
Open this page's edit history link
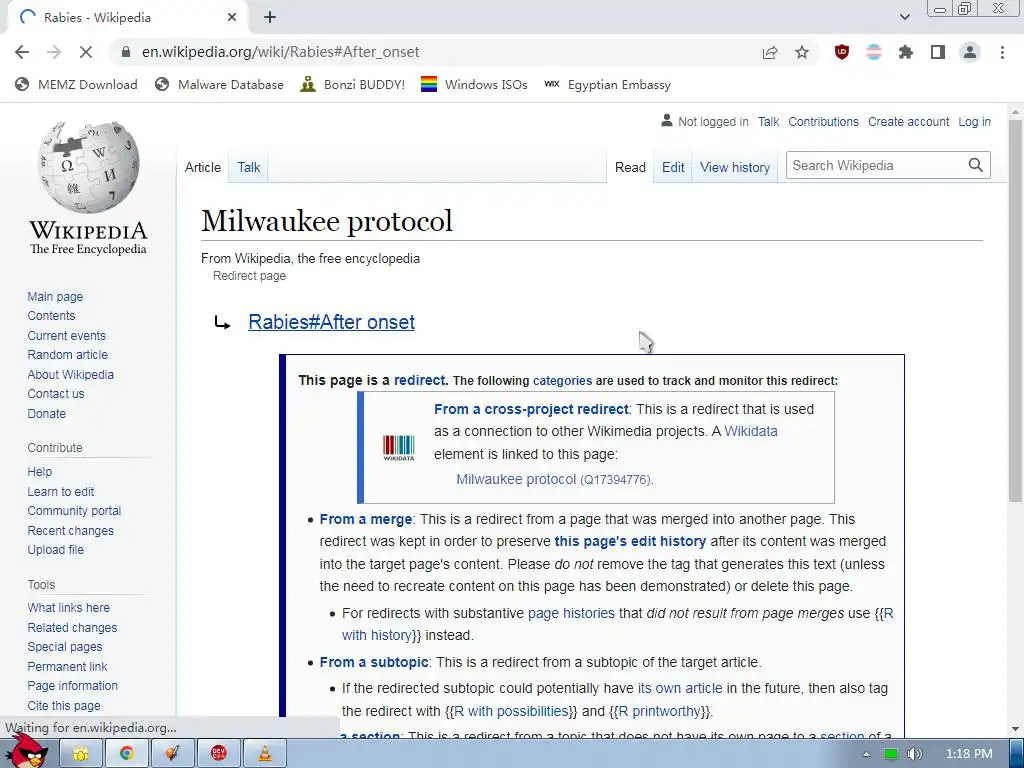tap(630, 541)
